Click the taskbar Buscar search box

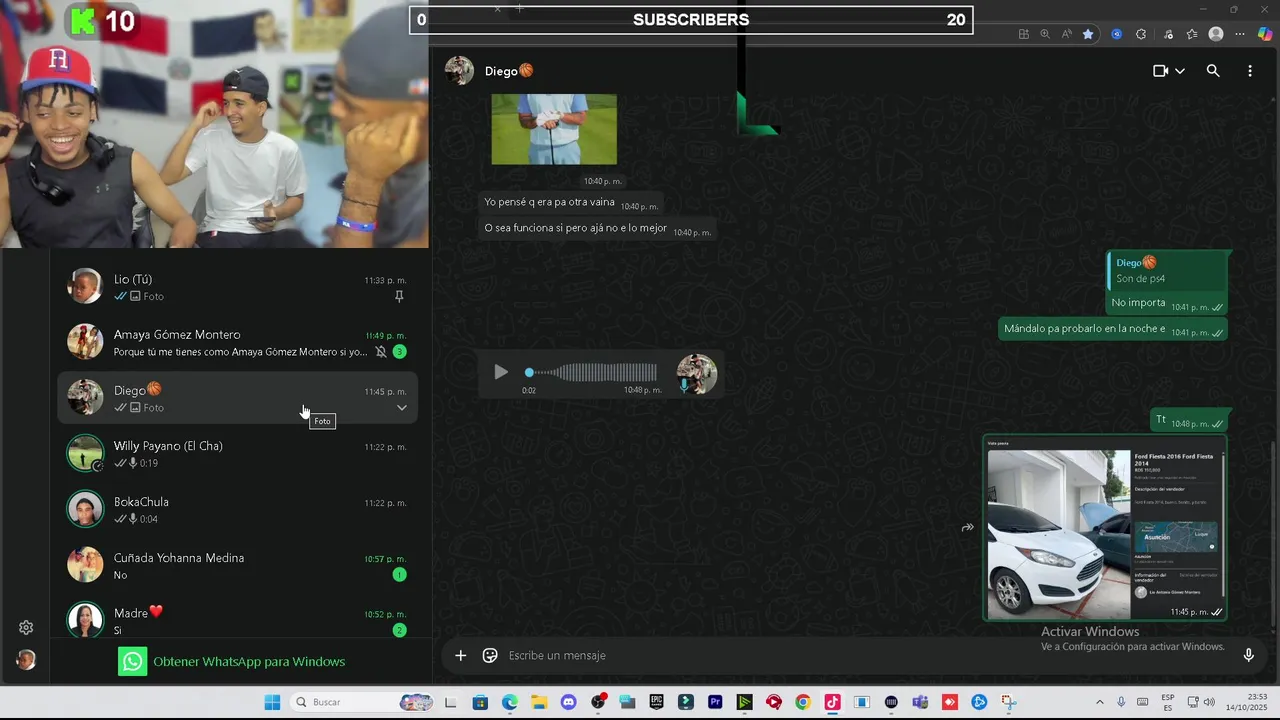point(363,702)
